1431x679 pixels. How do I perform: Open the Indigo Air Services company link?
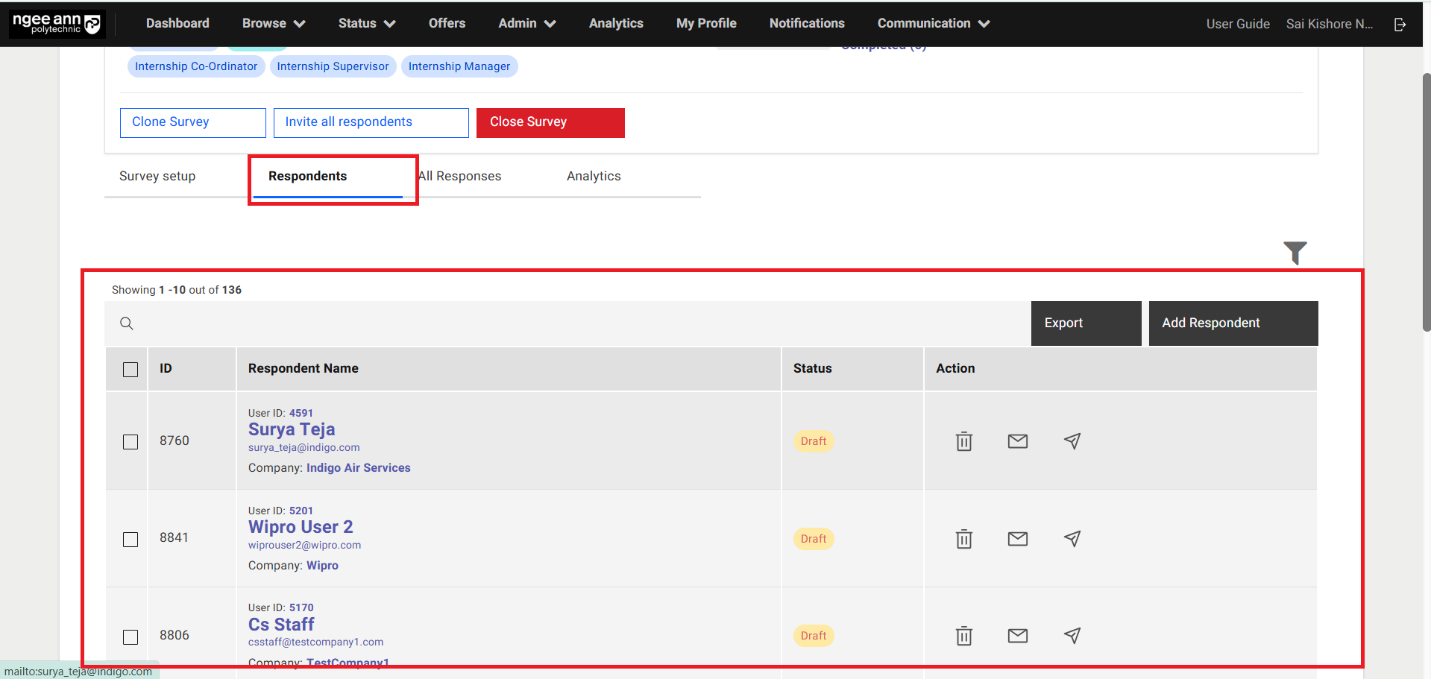click(x=358, y=468)
